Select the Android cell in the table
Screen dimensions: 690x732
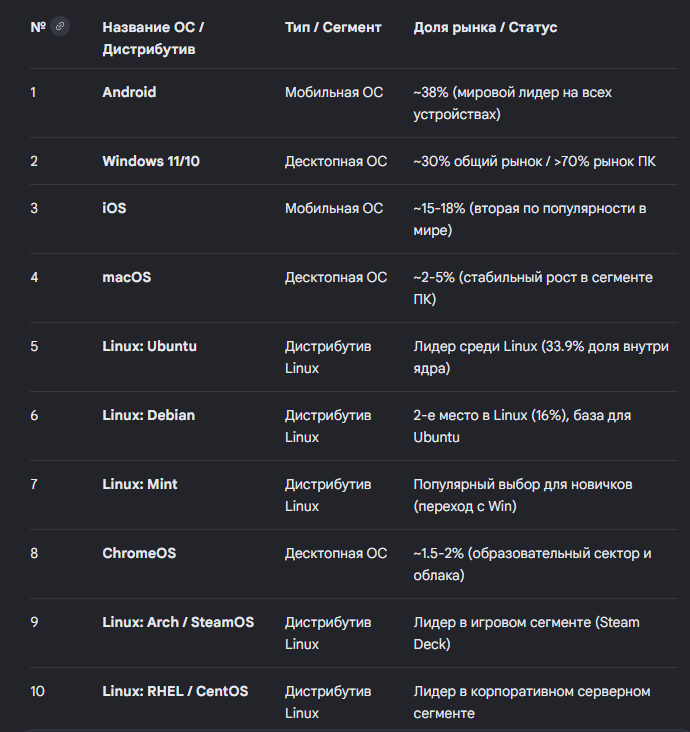pyautogui.click(x=129, y=92)
